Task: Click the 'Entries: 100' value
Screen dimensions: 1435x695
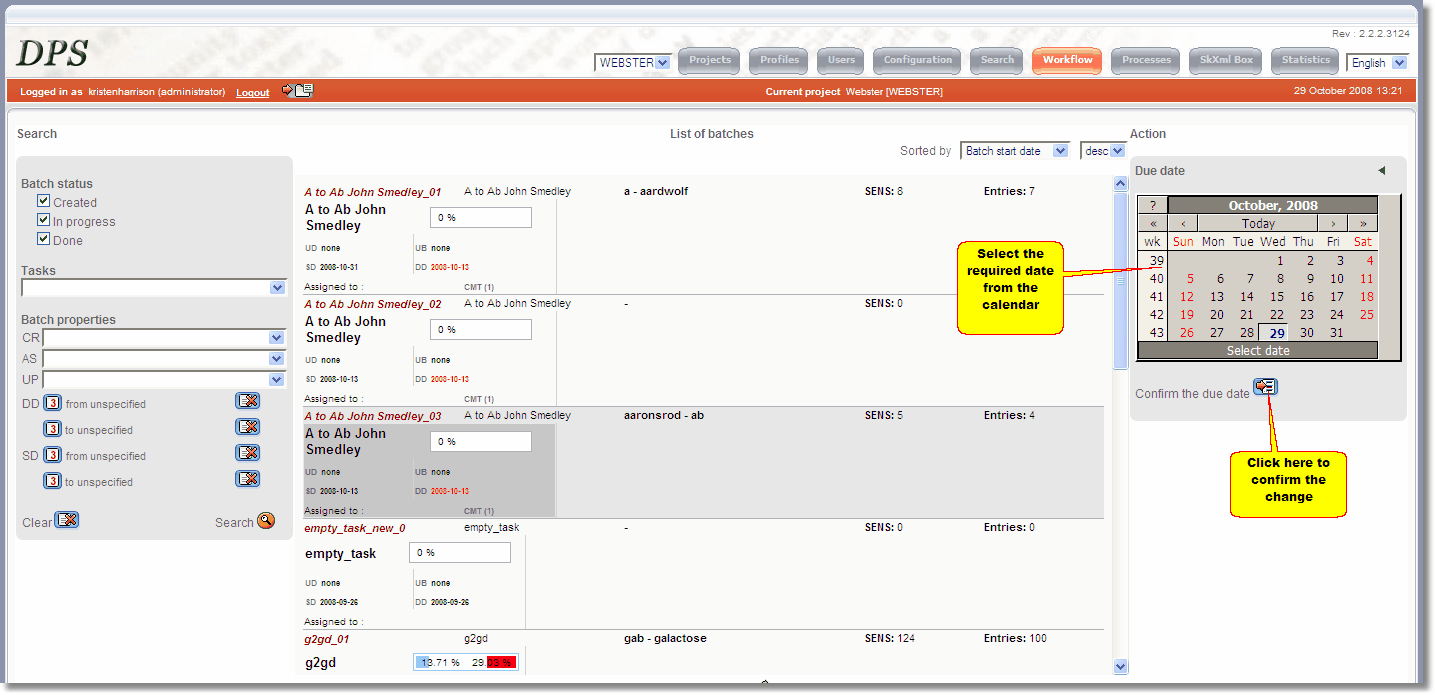Action: click(x=1015, y=638)
